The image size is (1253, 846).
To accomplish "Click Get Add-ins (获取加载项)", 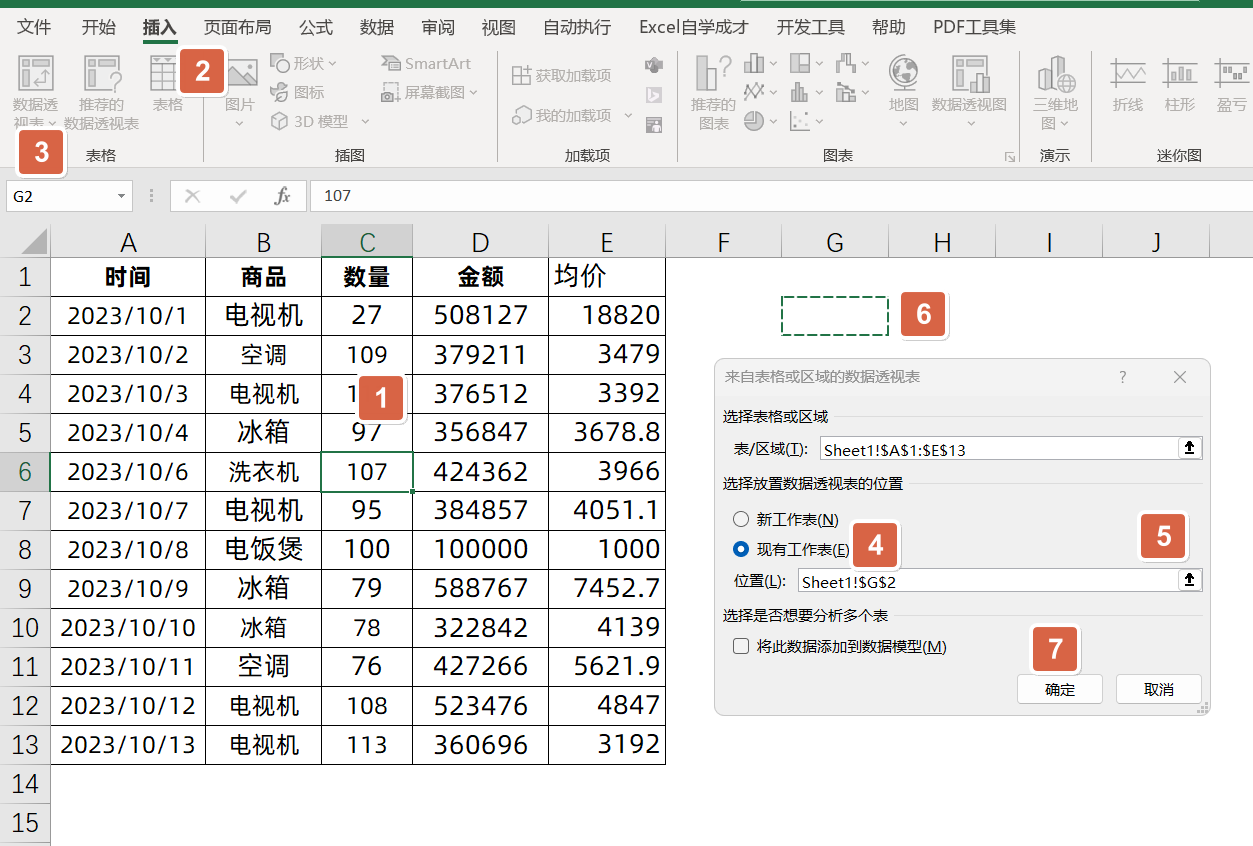I will 562,75.
